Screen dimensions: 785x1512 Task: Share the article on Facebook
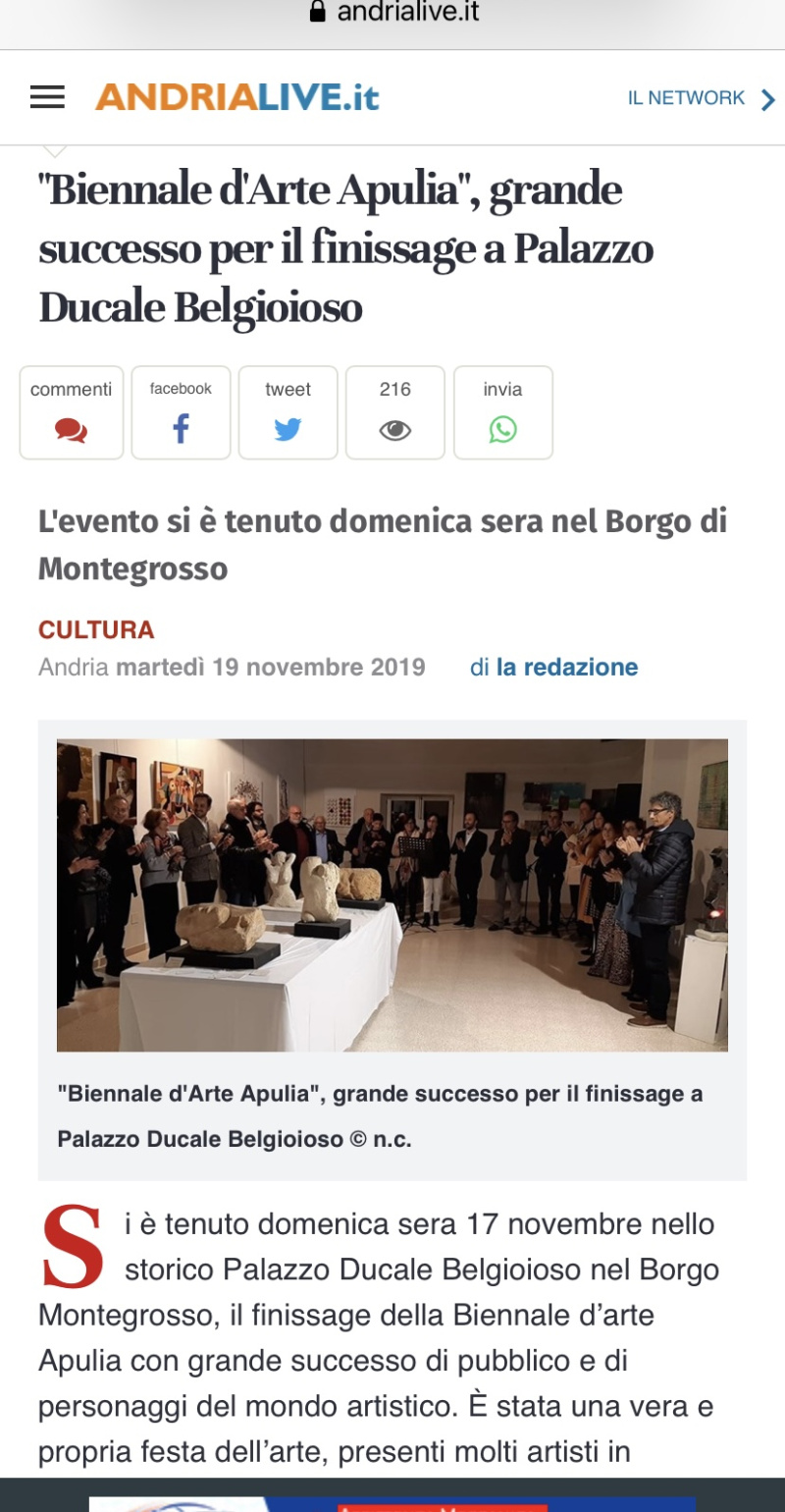(181, 429)
